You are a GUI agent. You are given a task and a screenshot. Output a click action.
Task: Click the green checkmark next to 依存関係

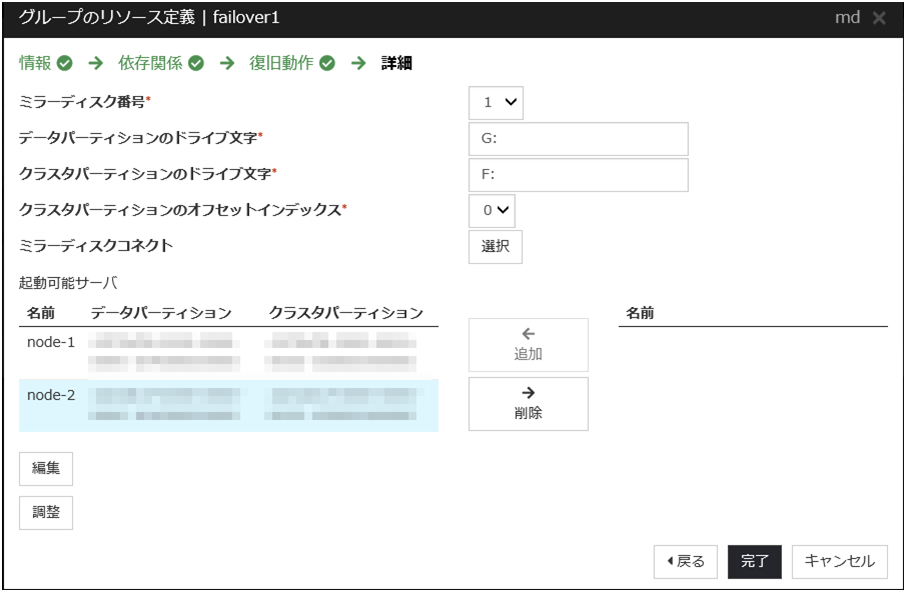pyautogui.click(x=196, y=64)
